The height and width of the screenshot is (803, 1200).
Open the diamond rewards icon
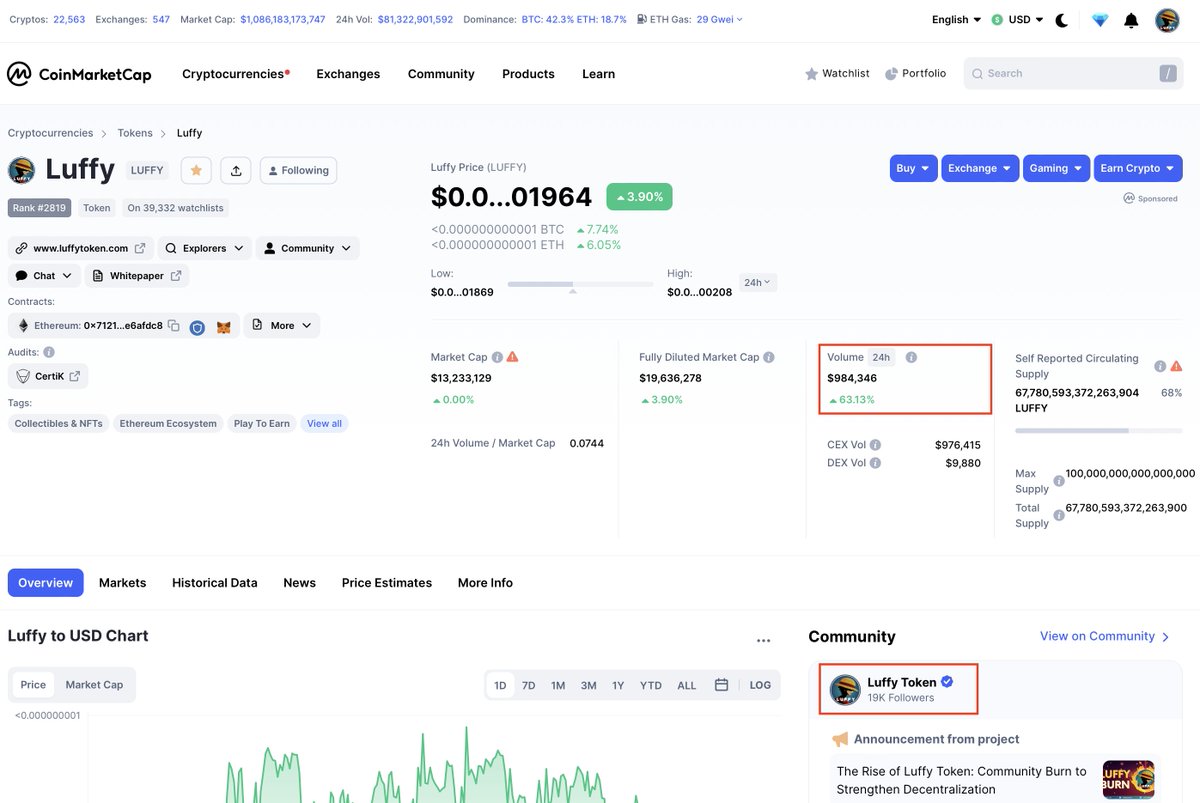1100,20
